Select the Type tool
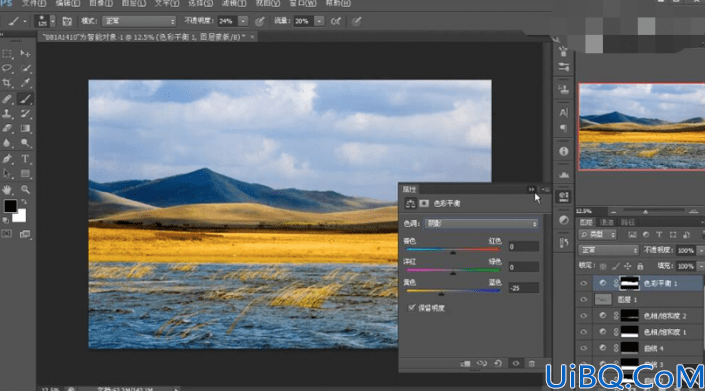This screenshot has width=705, height=391. pos(25,159)
